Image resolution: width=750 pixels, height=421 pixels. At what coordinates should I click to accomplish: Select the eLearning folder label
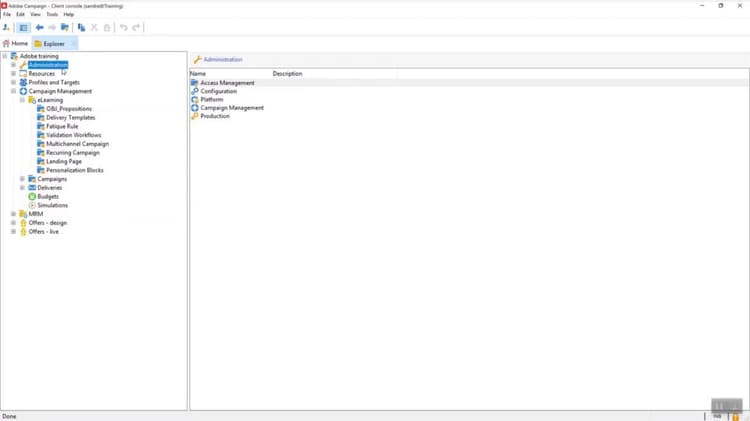(x=50, y=100)
